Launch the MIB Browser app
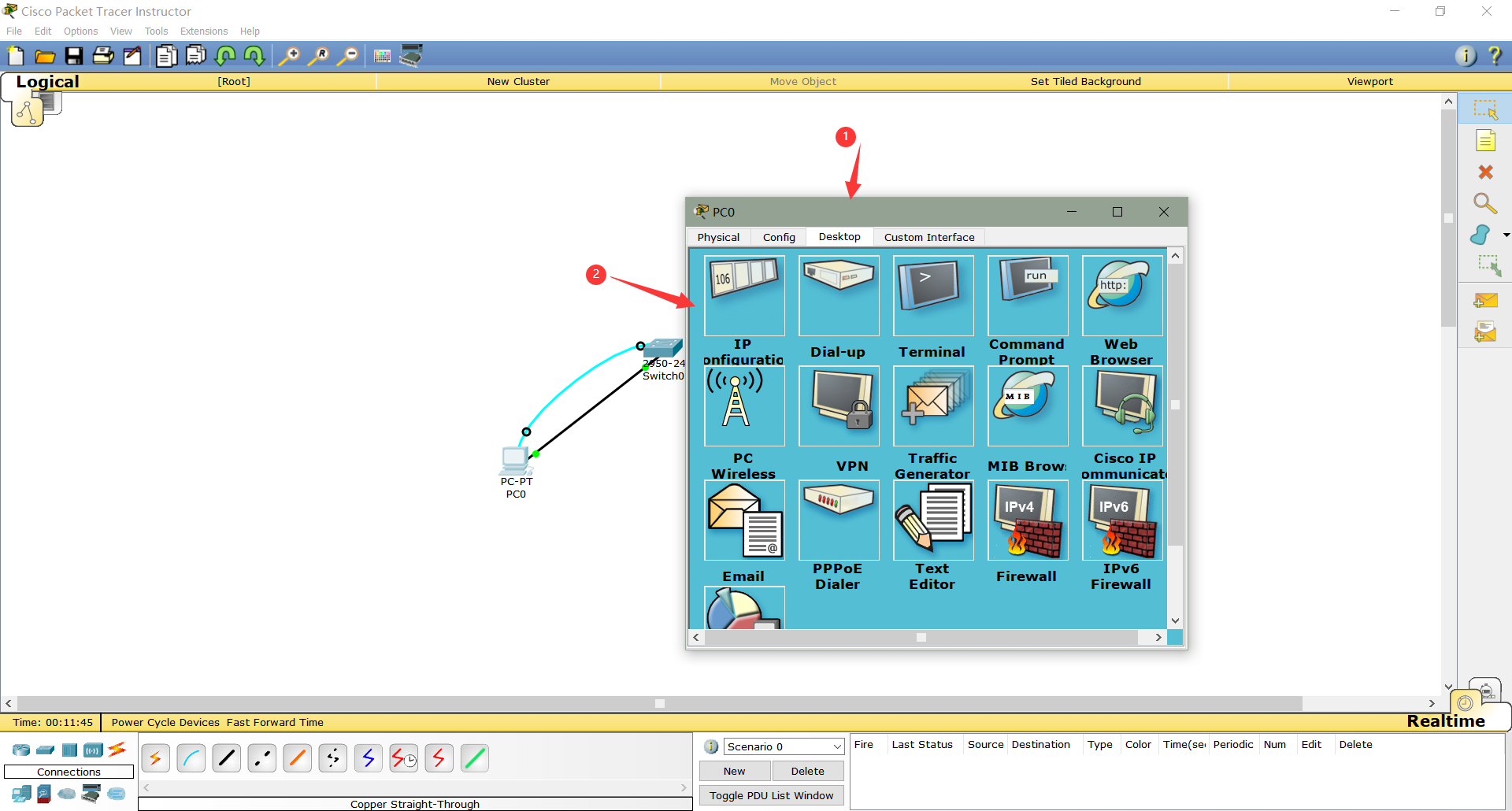Image resolution: width=1512 pixels, height=811 pixels. point(1028,406)
